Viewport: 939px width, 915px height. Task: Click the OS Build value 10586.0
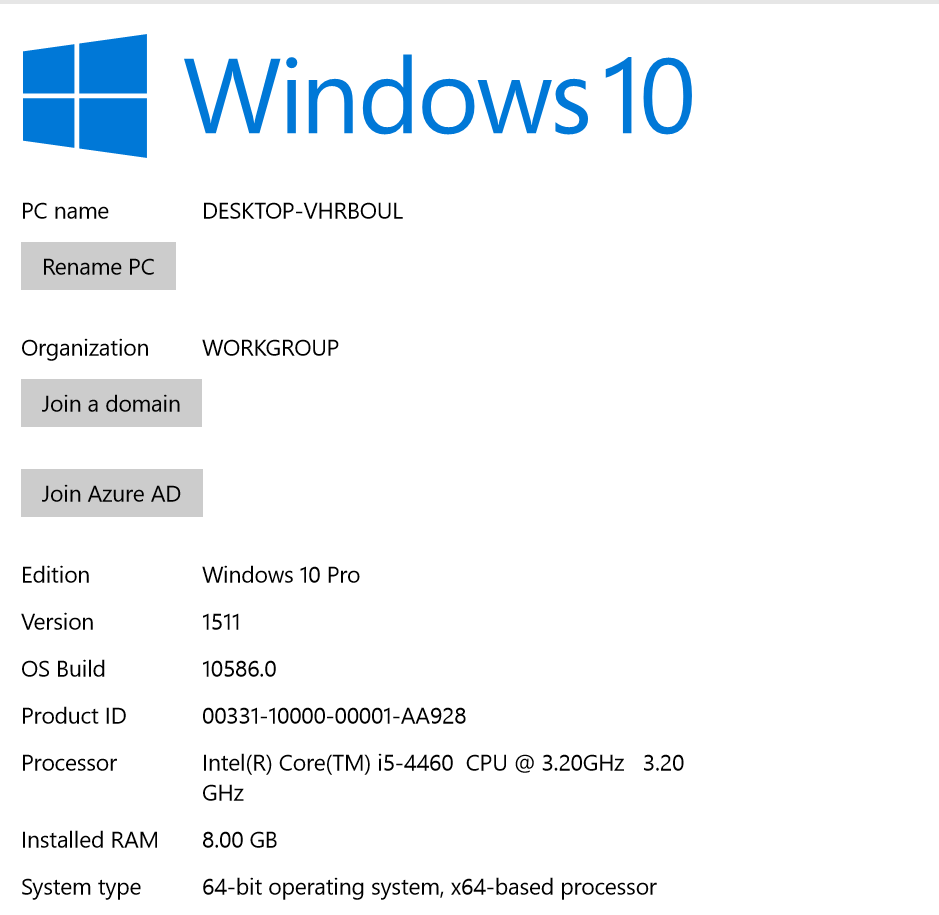pyautogui.click(x=240, y=669)
